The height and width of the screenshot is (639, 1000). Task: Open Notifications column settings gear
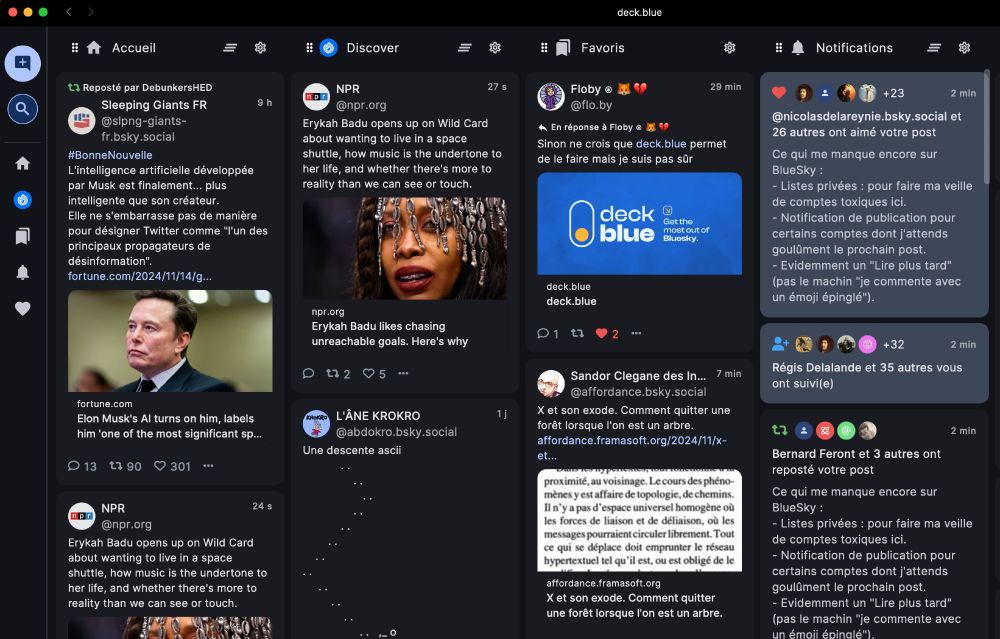click(x=964, y=48)
